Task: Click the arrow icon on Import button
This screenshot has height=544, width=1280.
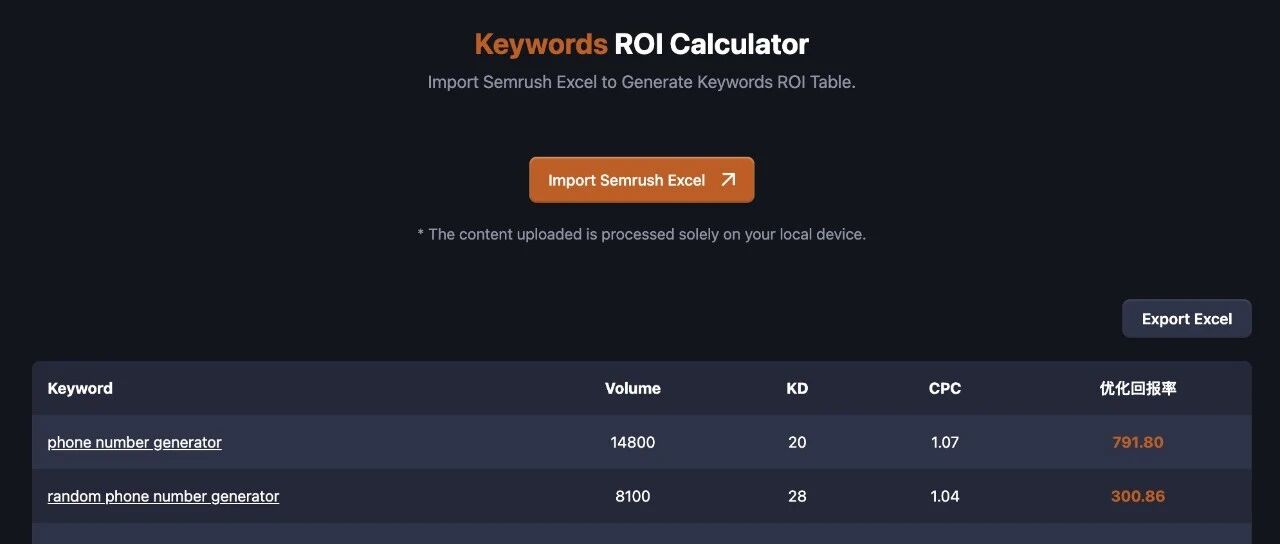Action: click(x=728, y=180)
